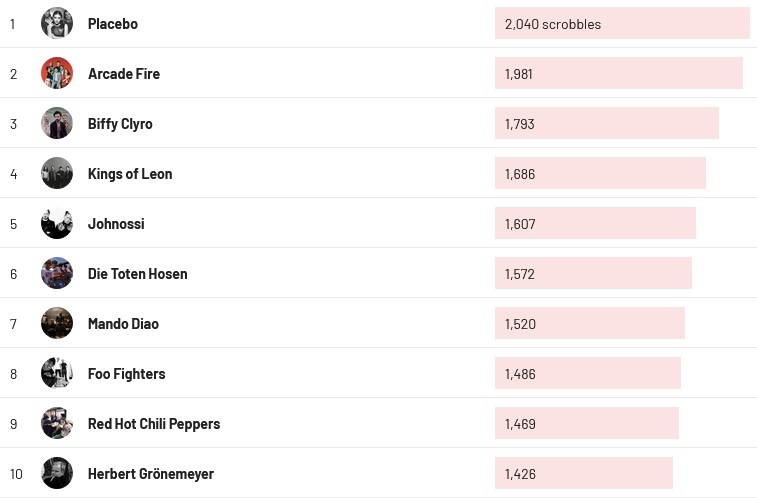The width and height of the screenshot is (757, 498).
Task: Click the Foo Fighters avatar thumbnail
Action: coord(57,373)
